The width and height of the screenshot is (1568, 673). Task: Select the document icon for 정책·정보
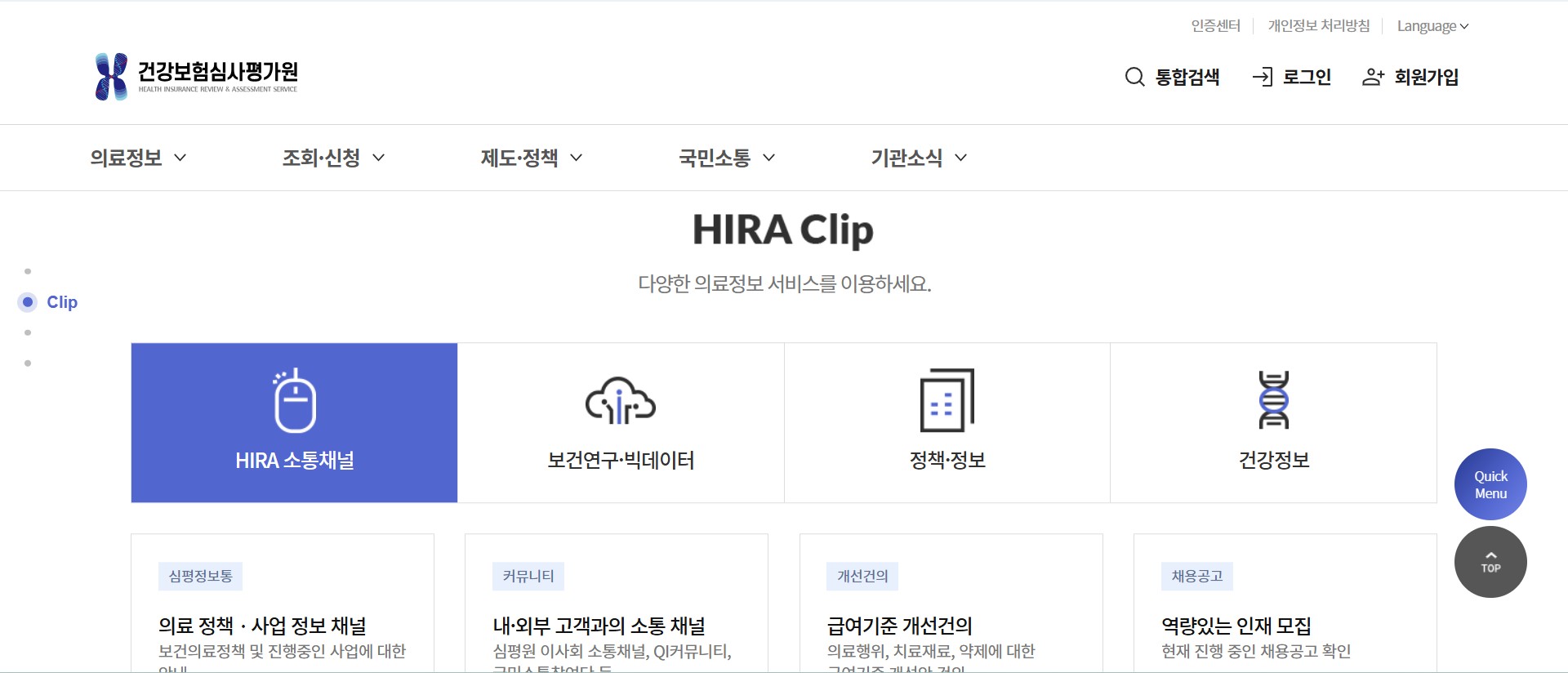pyautogui.click(x=947, y=400)
